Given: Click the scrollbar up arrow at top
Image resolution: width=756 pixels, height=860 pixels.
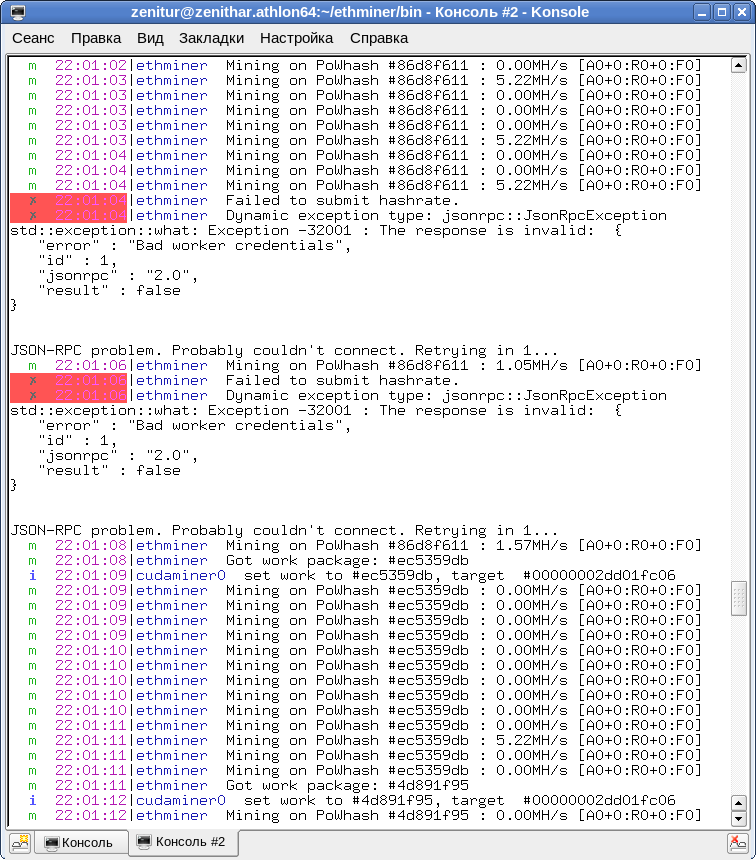Looking at the screenshot, I should pos(738,65).
